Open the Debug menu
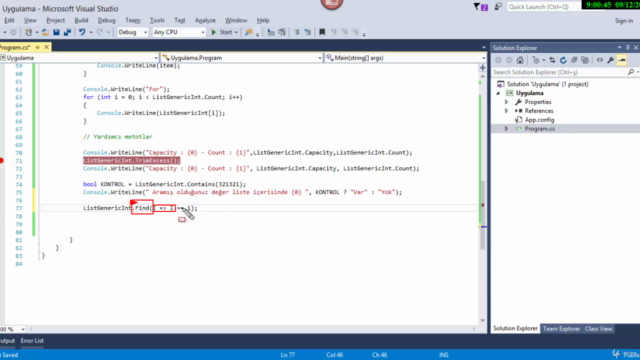 pyautogui.click(x=107, y=20)
